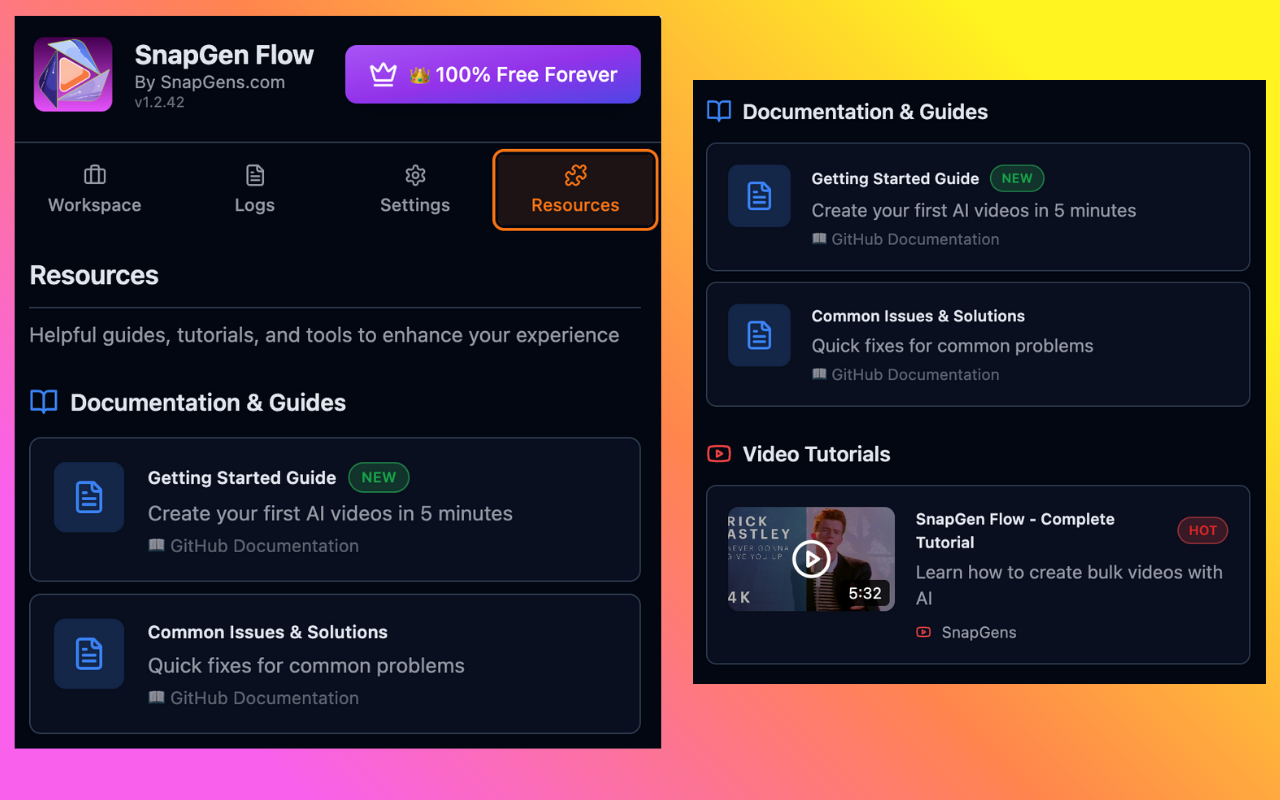The image size is (1280, 800).
Task: Click the GitHub book glyph under Getting Started Guide
Action: pos(156,545)
